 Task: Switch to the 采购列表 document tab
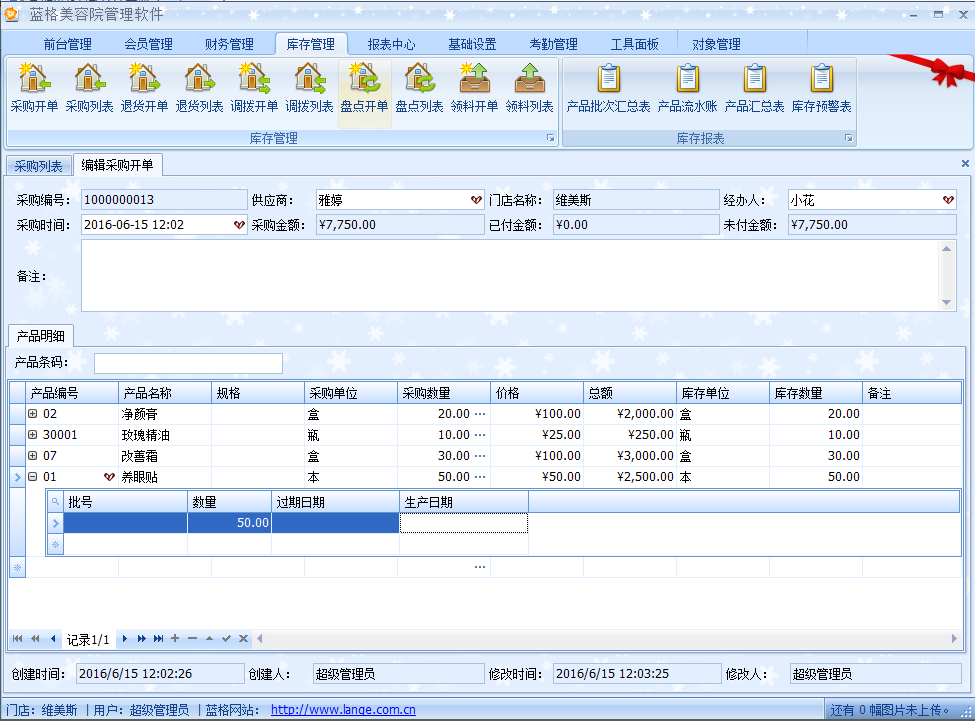38,166
